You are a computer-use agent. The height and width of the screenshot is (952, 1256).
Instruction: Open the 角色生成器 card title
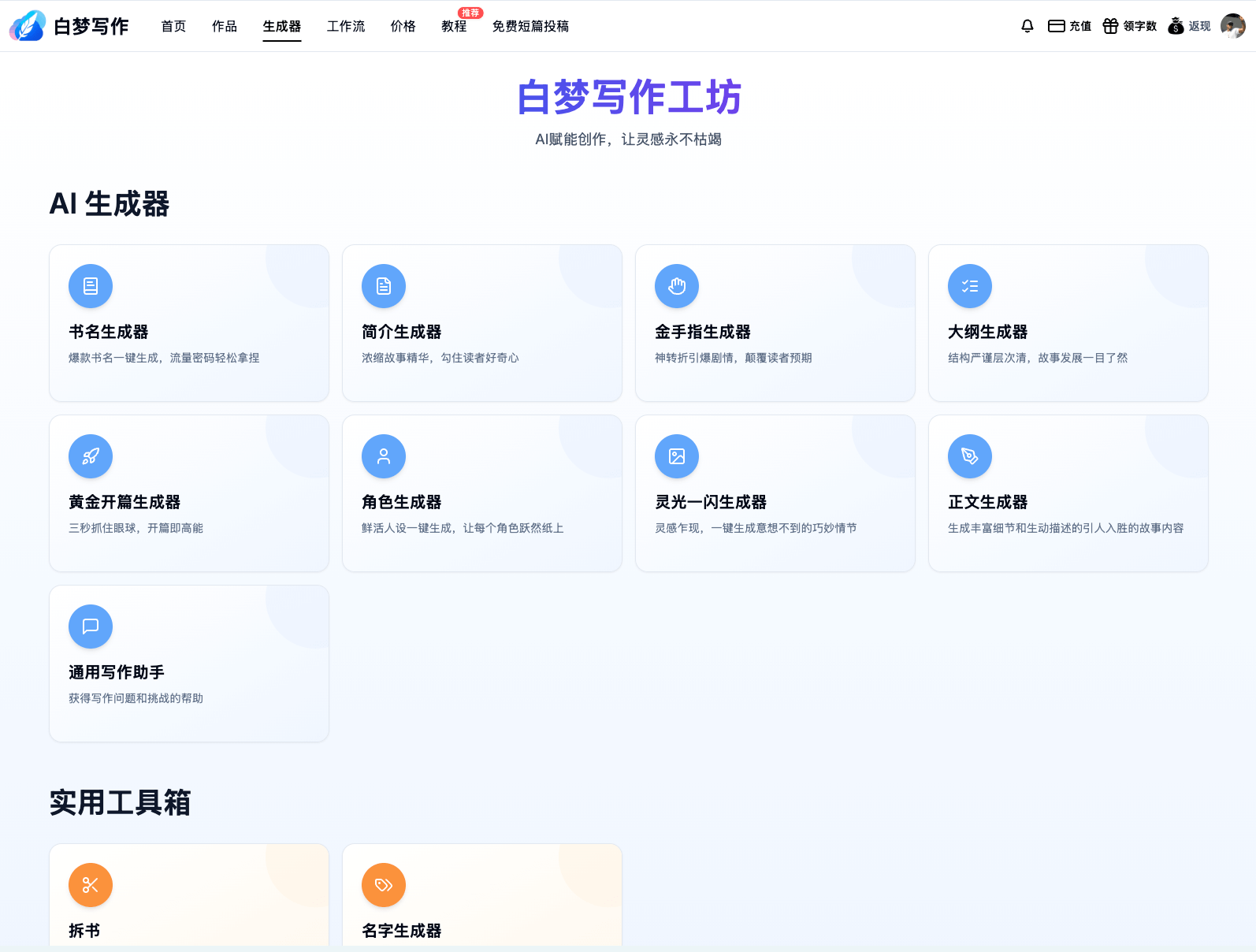[402, 502]
